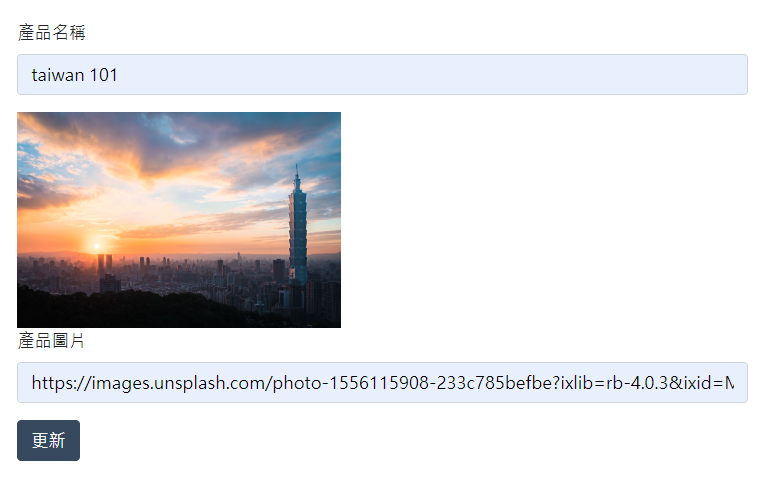Click "photo-1556115908" in the URL text

351,383
